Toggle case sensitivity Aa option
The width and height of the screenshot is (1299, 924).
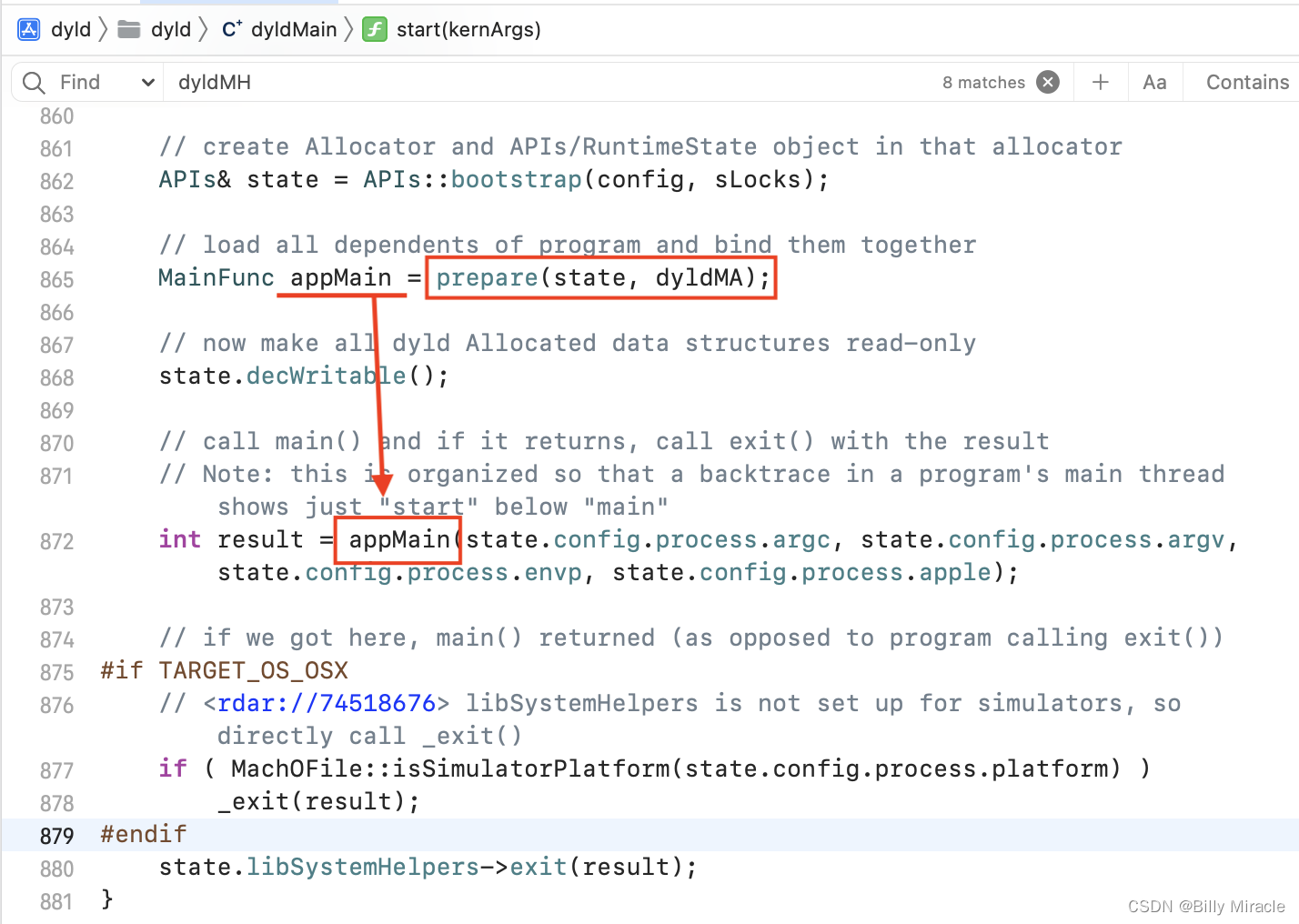1154,83
